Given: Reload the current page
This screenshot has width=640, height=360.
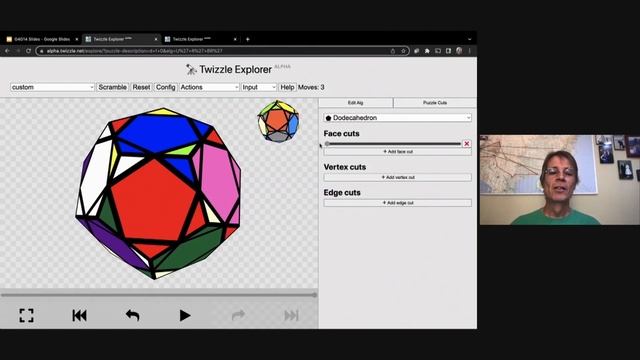Looking at the screenshot, I should point(28,51).
